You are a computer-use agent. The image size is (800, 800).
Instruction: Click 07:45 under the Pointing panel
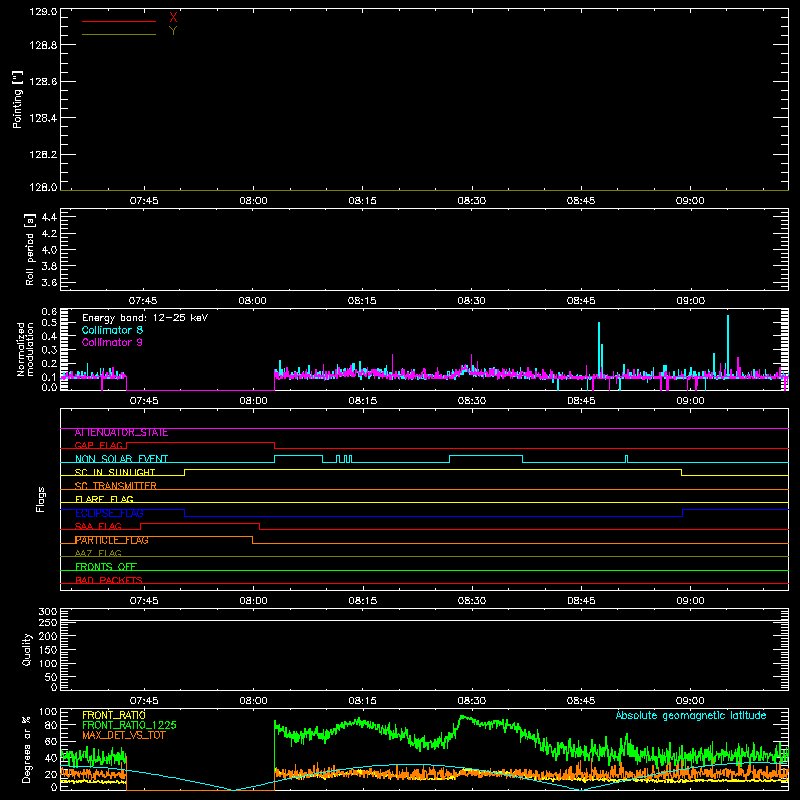point(144,201)
